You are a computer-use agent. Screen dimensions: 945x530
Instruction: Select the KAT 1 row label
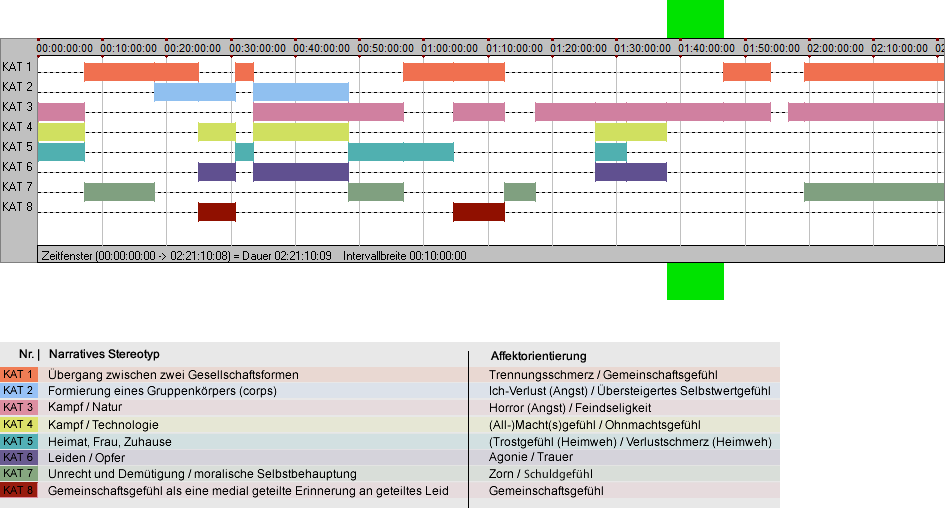17,67
